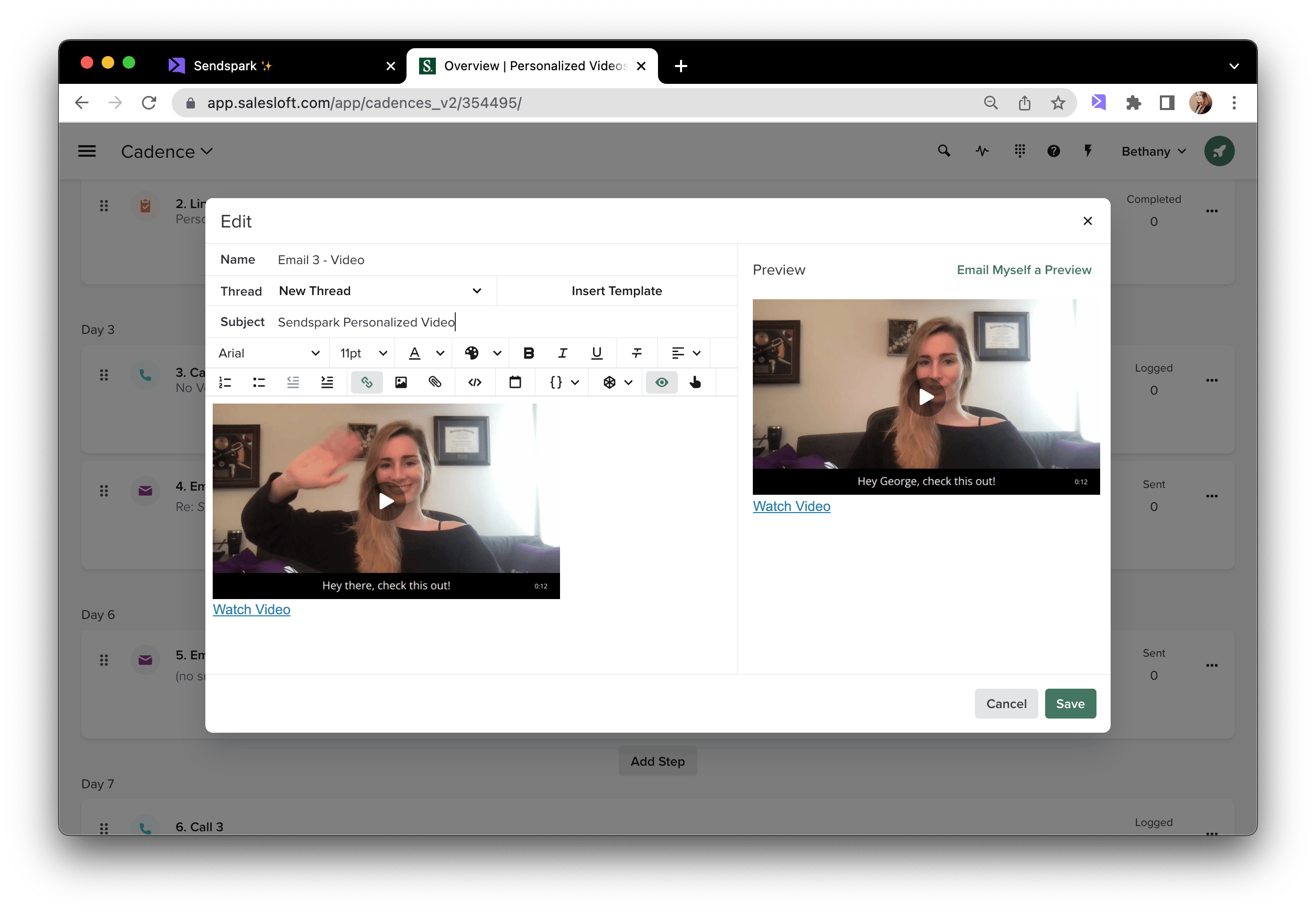1316x913 pixels.
Task: Open the activity pulse icon
Action: pos(982,151)
